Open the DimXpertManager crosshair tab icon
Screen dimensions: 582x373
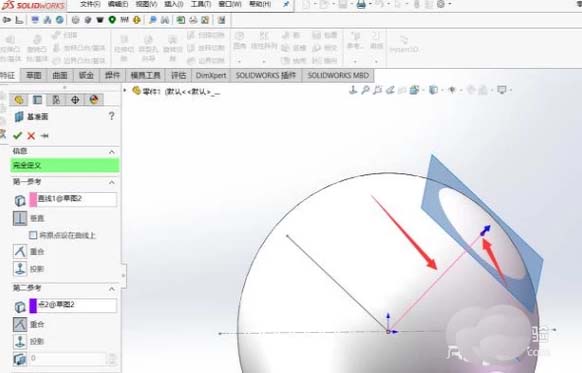(75, 99)
